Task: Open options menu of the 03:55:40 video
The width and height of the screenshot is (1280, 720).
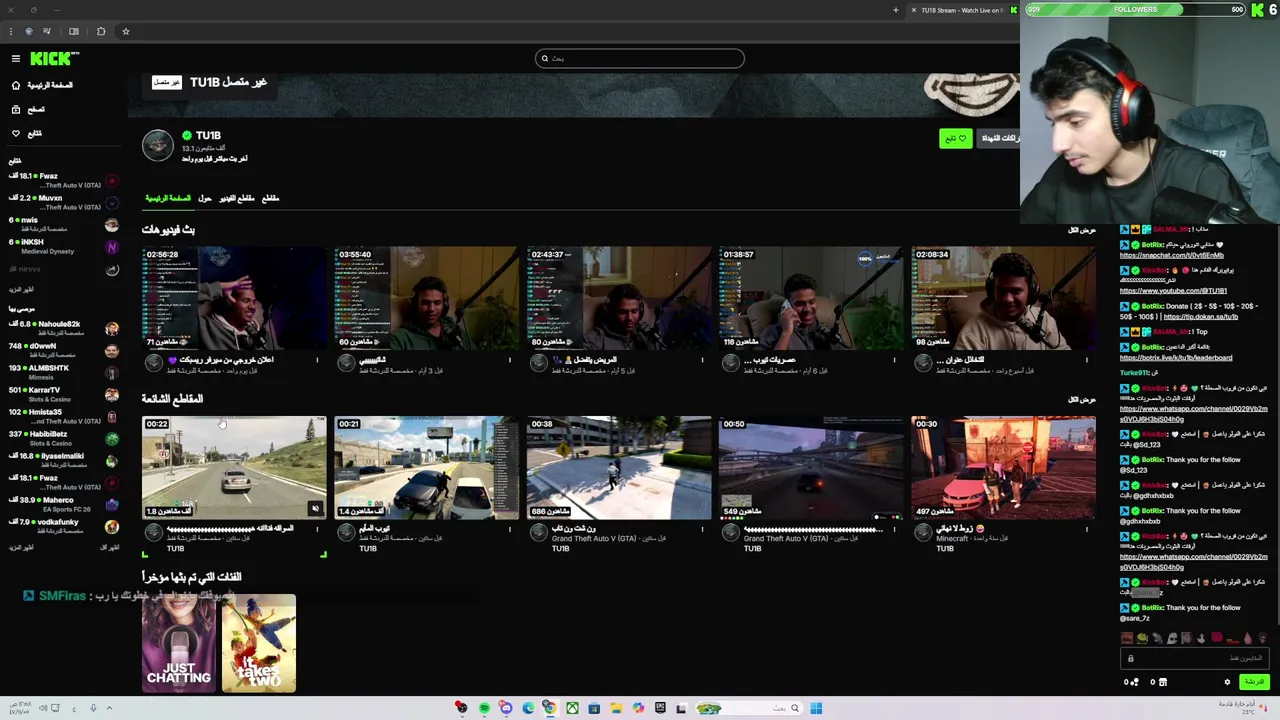Action: click(x=510, y=360)
